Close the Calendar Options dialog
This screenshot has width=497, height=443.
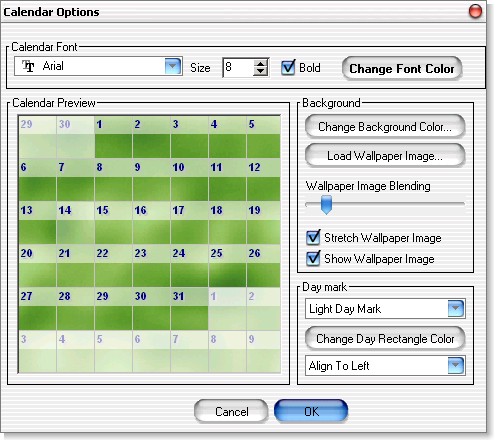tap(475, 11)
